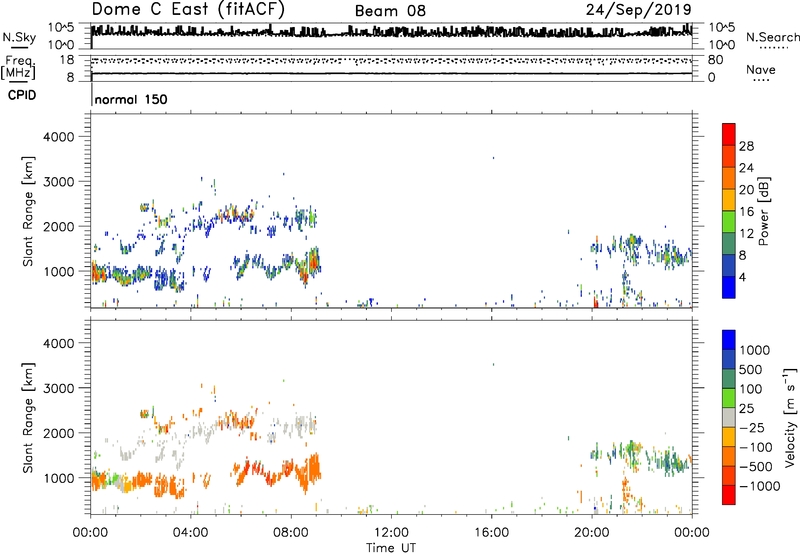
Task: Select the "Velocity [m s-1]" colorbar title
Action: click(x=790, y=417)
